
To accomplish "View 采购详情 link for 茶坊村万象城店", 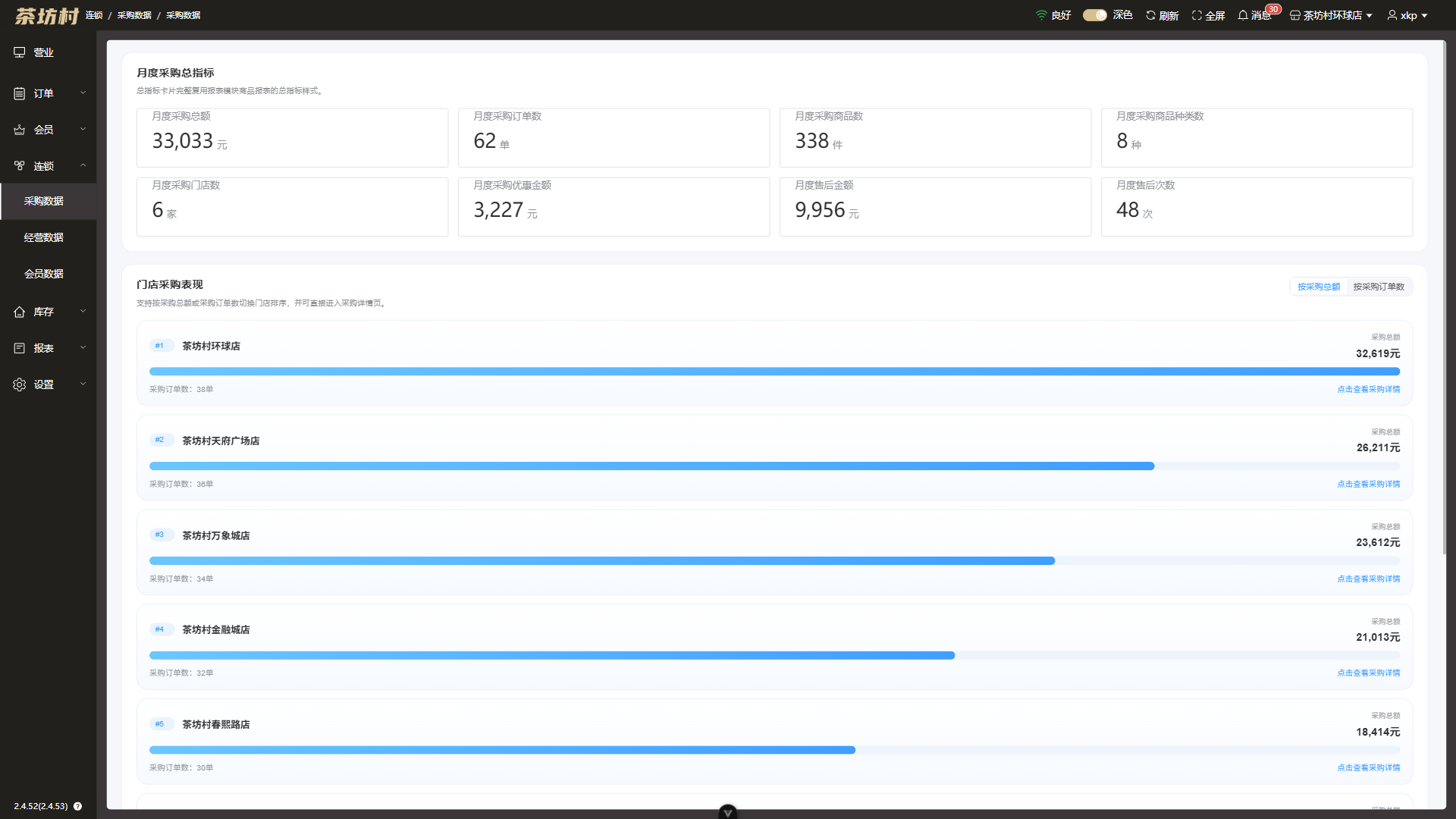I will coord(1369,579).
